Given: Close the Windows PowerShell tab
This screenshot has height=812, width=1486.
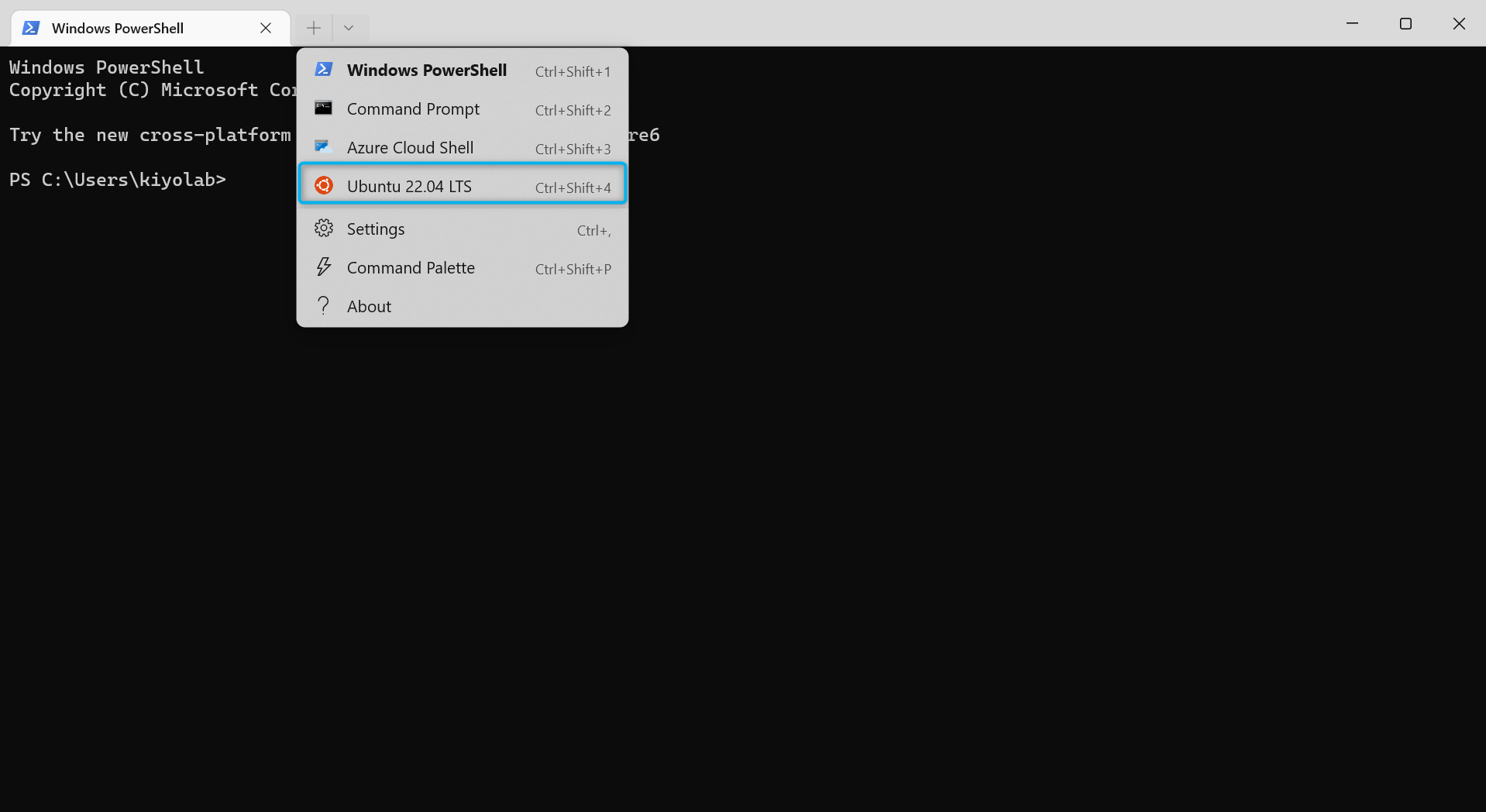Looking at the screenshot, I should [x=266, y=28].
